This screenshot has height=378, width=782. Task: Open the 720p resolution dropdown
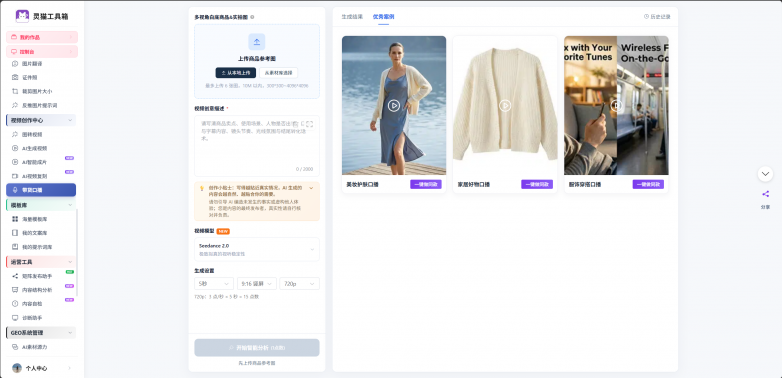coord(299,284)
